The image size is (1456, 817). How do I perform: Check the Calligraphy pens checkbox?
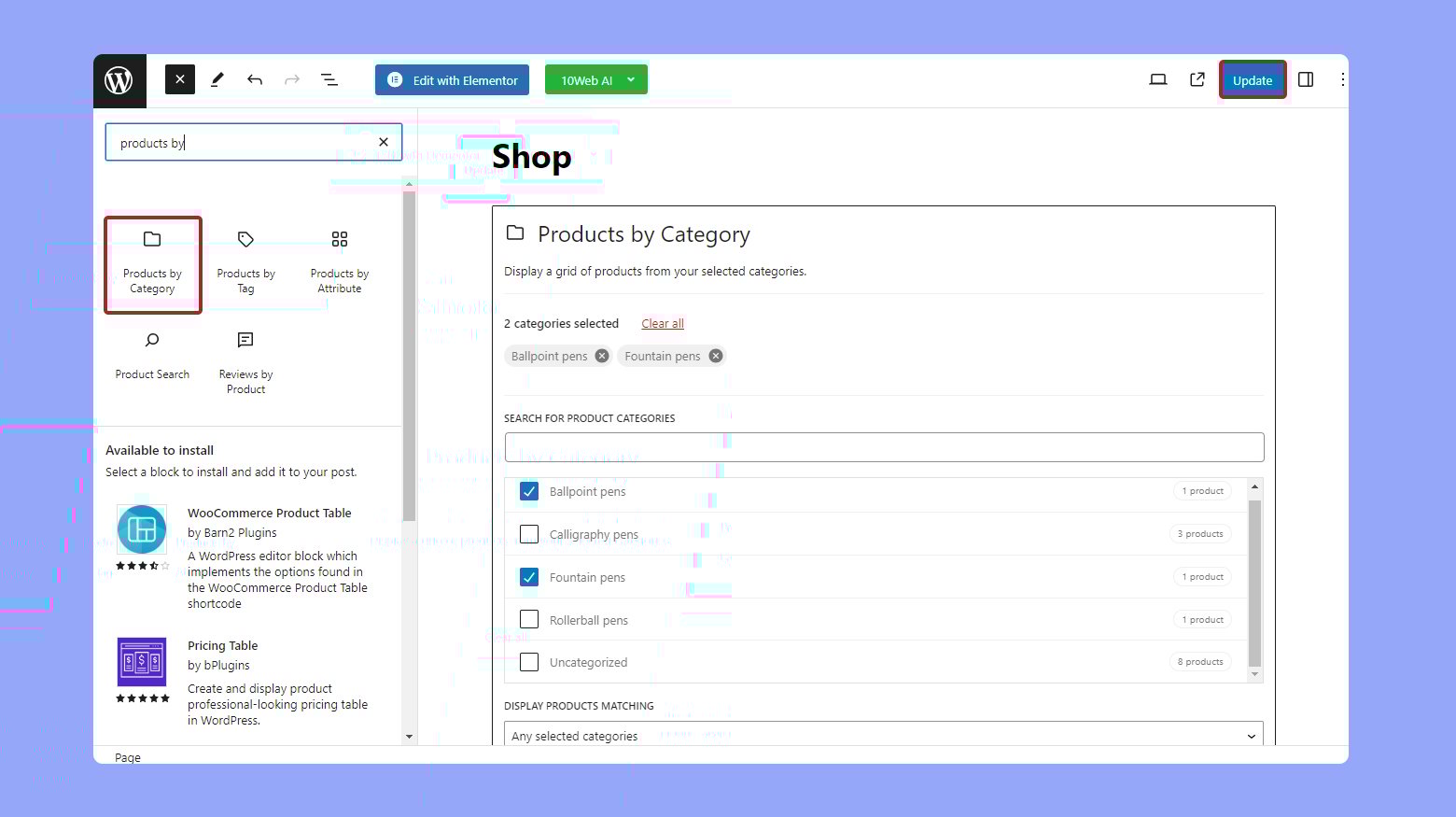click(x=529, y=534)
